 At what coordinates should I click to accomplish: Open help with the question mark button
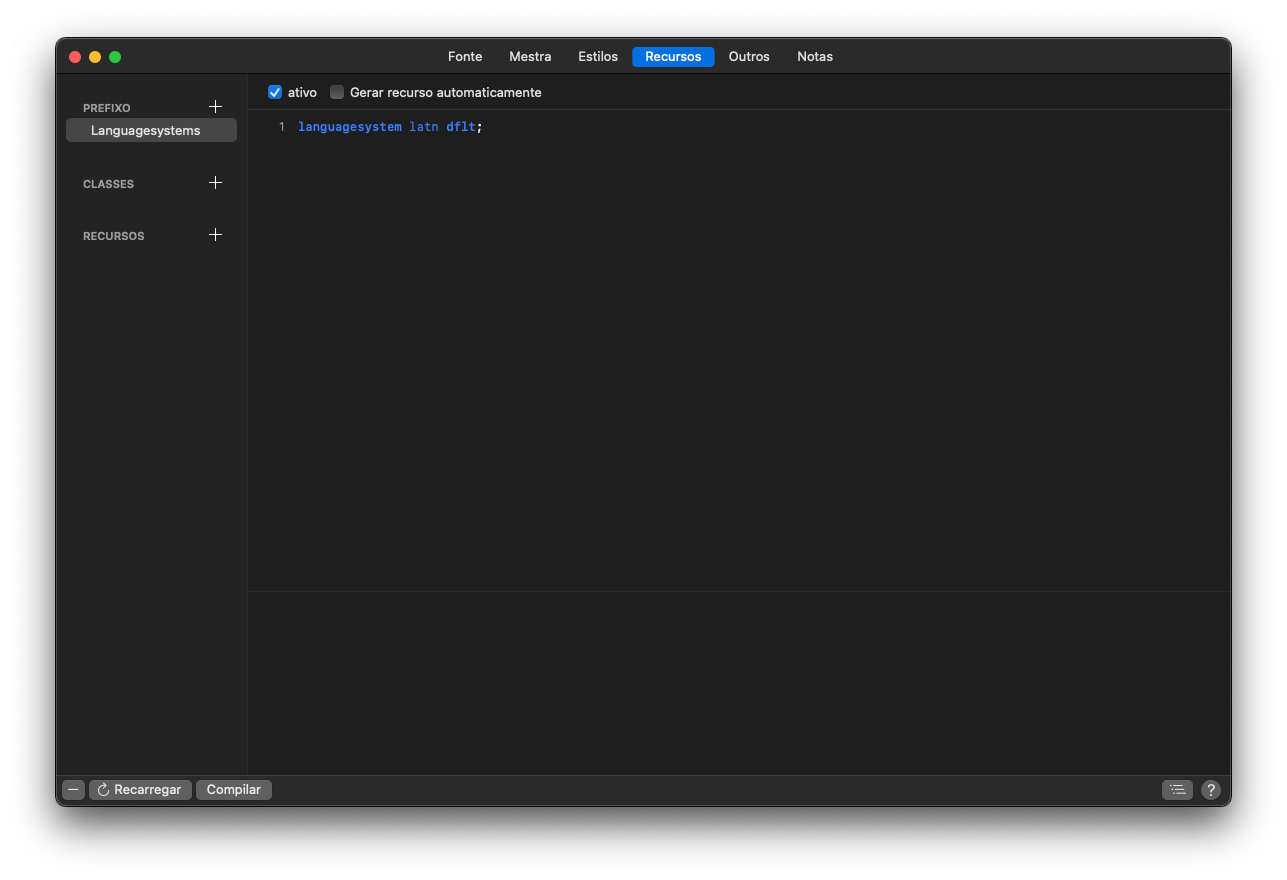(x=1211, y=790)
